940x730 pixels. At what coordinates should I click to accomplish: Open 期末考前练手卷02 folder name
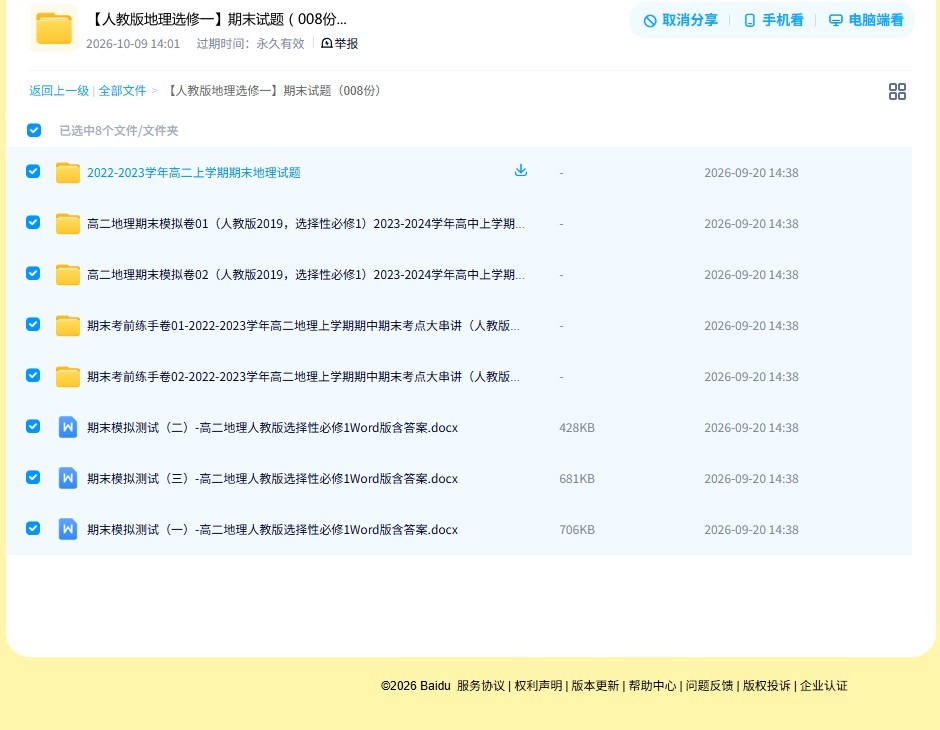tap(303, 376)
